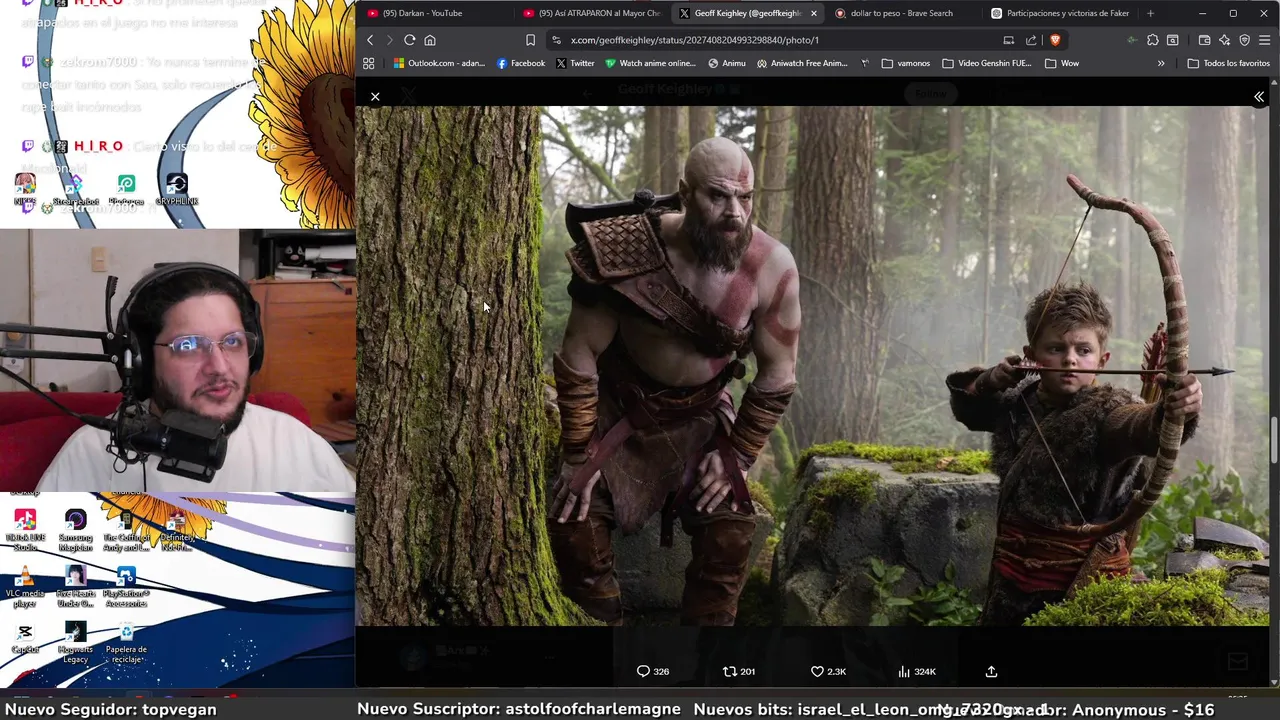
Task: Open the Twitter bookmark
Action: coord(575,63)
